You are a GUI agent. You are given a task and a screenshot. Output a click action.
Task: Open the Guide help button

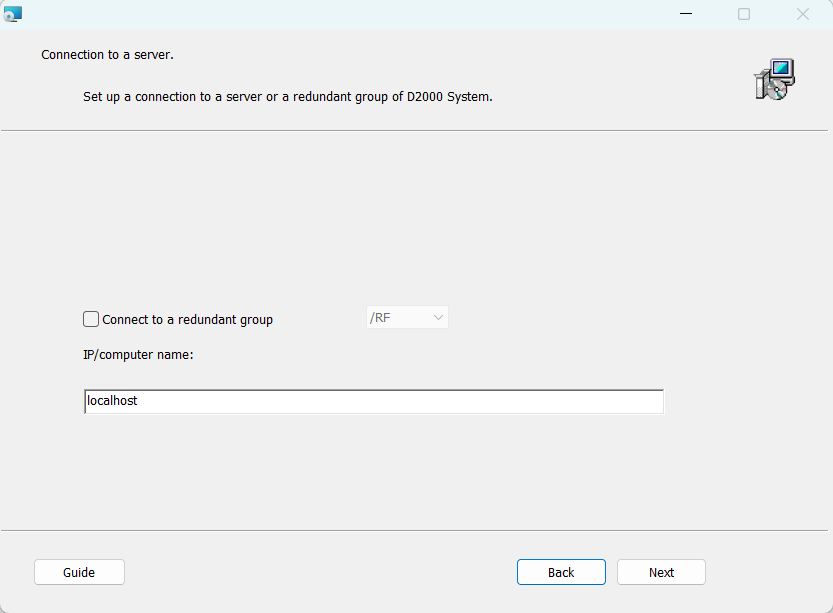pyautogui.click(x=79, y=572)
